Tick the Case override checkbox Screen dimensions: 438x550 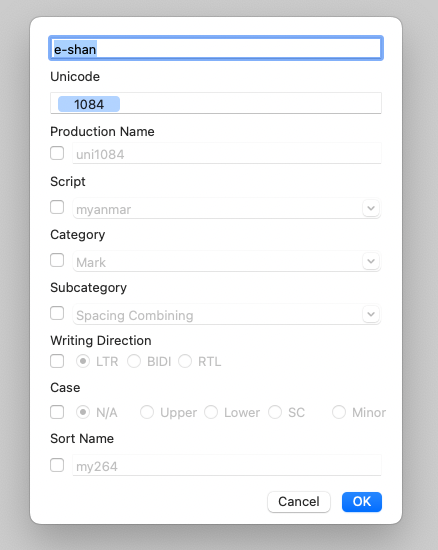tap(57, 412)
